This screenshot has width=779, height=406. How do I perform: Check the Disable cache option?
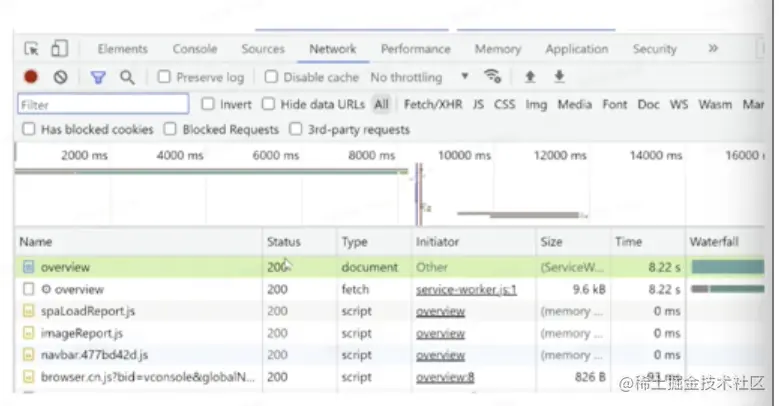coord(272,77)
